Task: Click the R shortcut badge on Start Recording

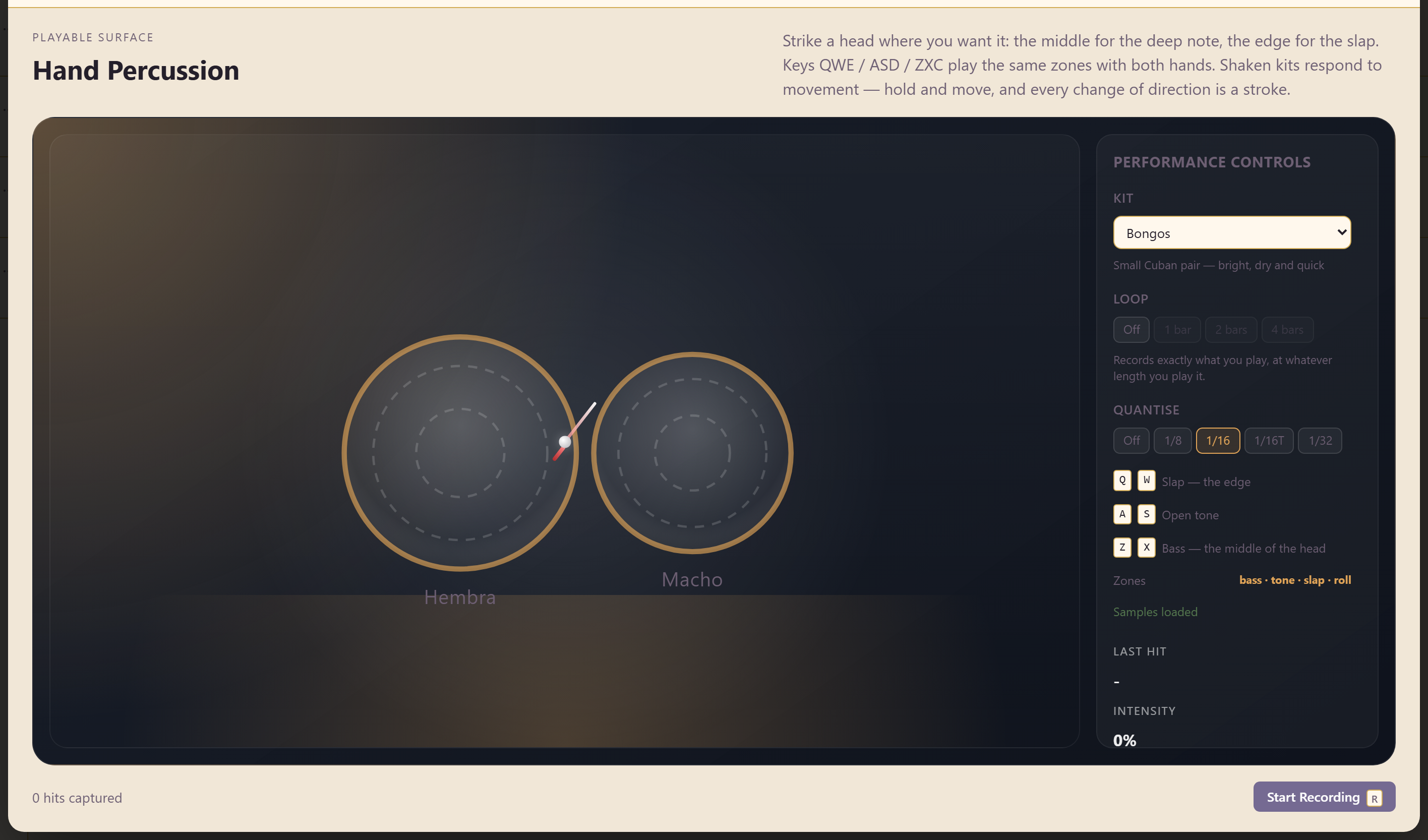Action: pos(1374,798)
